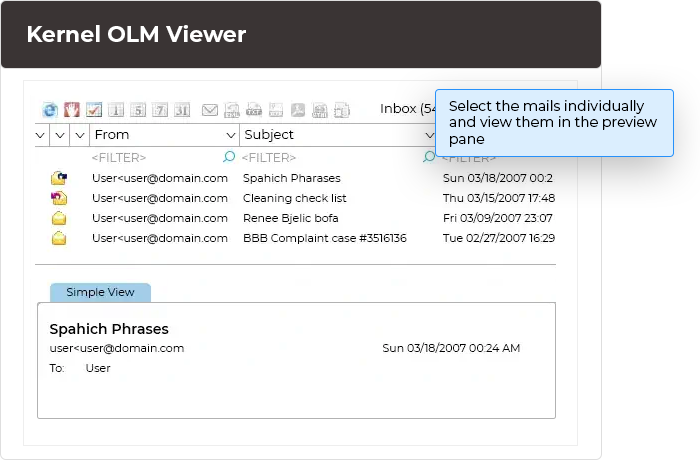Click the save as MSG file icon
The width and height of the screenshot is (700, 460).
tap(232, 110)
